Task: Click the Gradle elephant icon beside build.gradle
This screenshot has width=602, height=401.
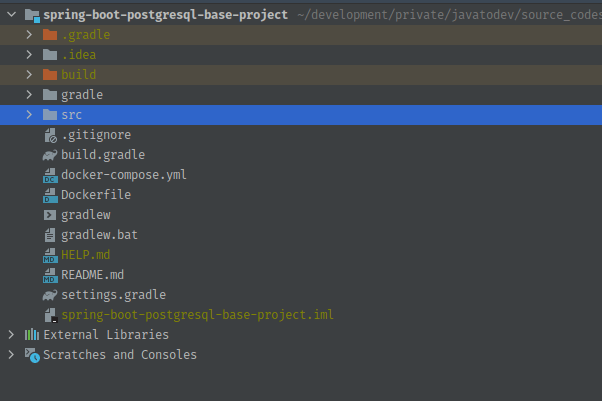Action: [50, 155]
